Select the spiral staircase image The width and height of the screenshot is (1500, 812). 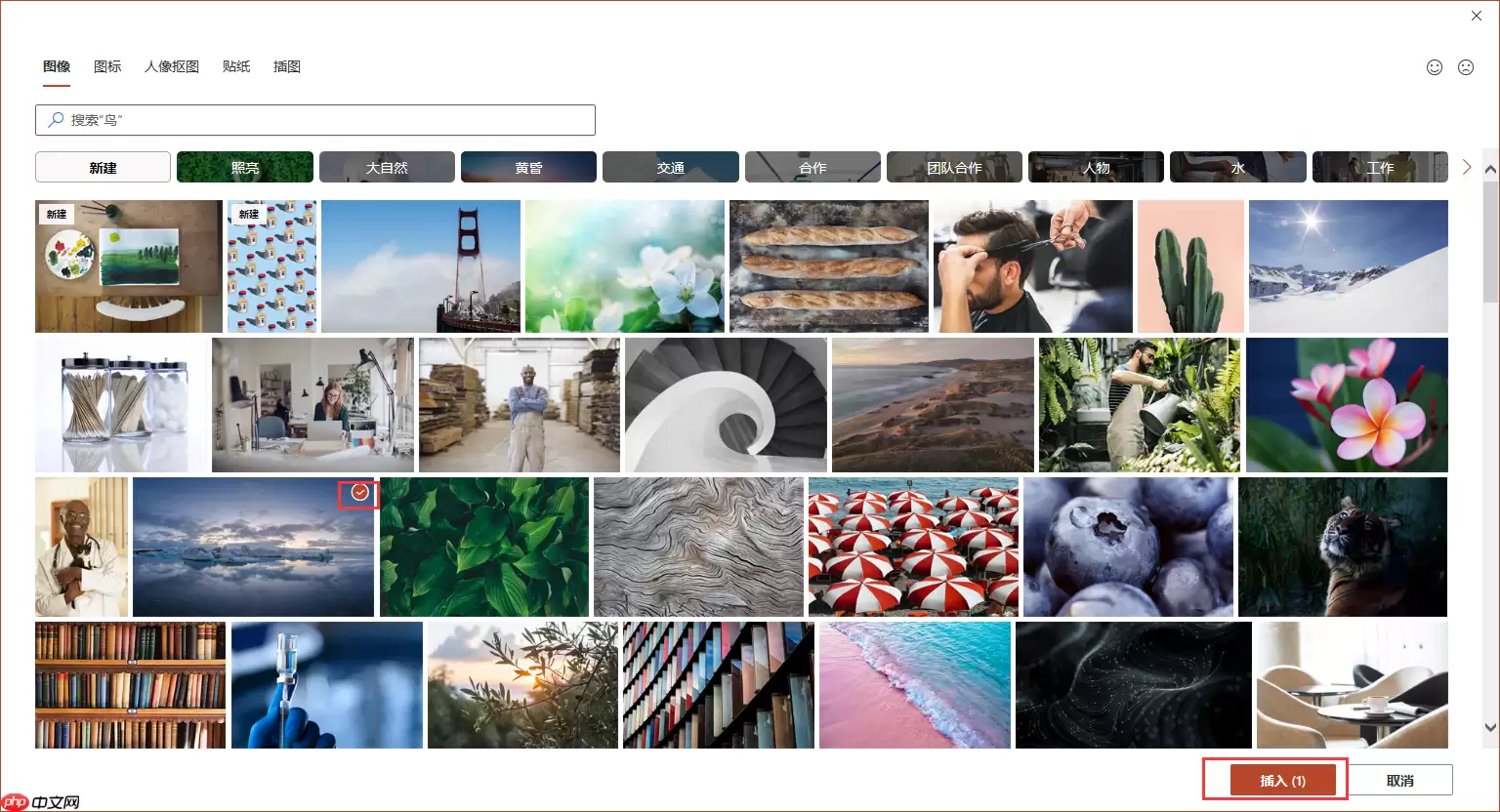pyautogui.click(x=726, y=405)
